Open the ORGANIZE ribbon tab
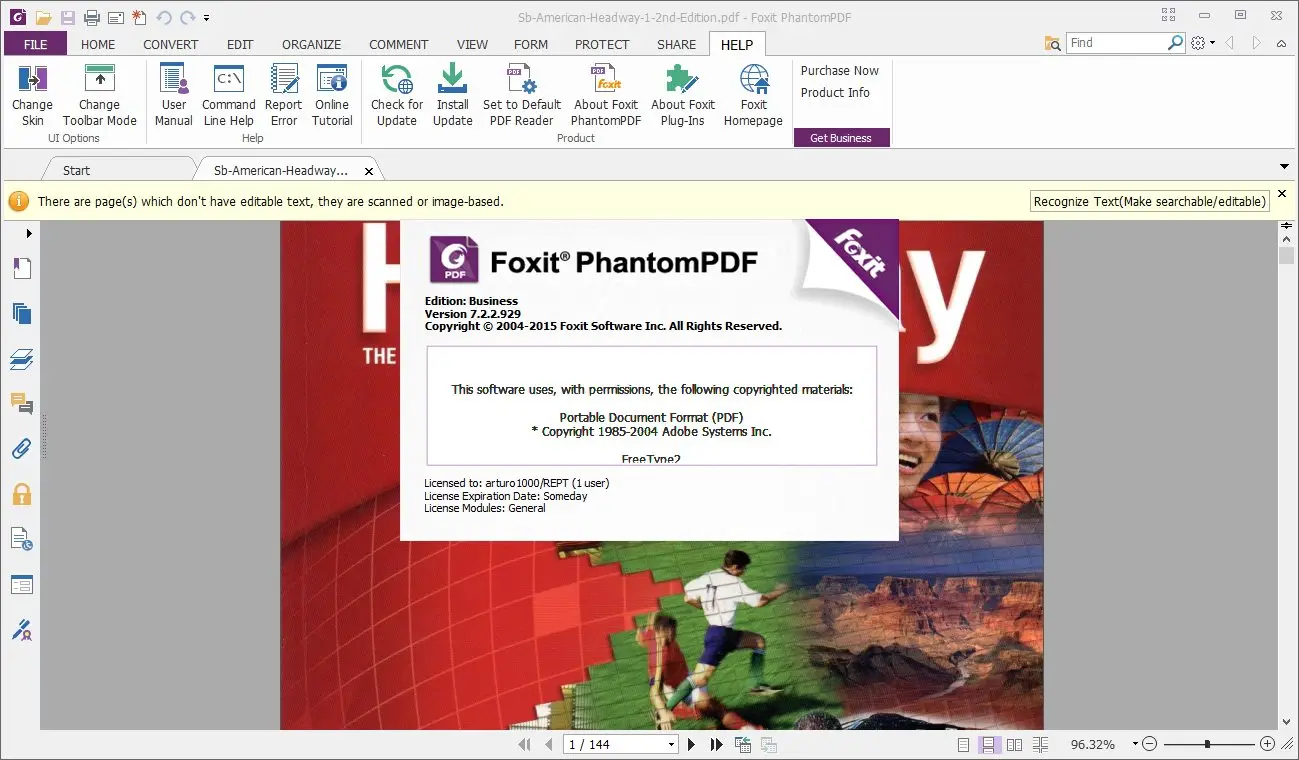Screen dimensions: 1299x760 pos(311,44)
